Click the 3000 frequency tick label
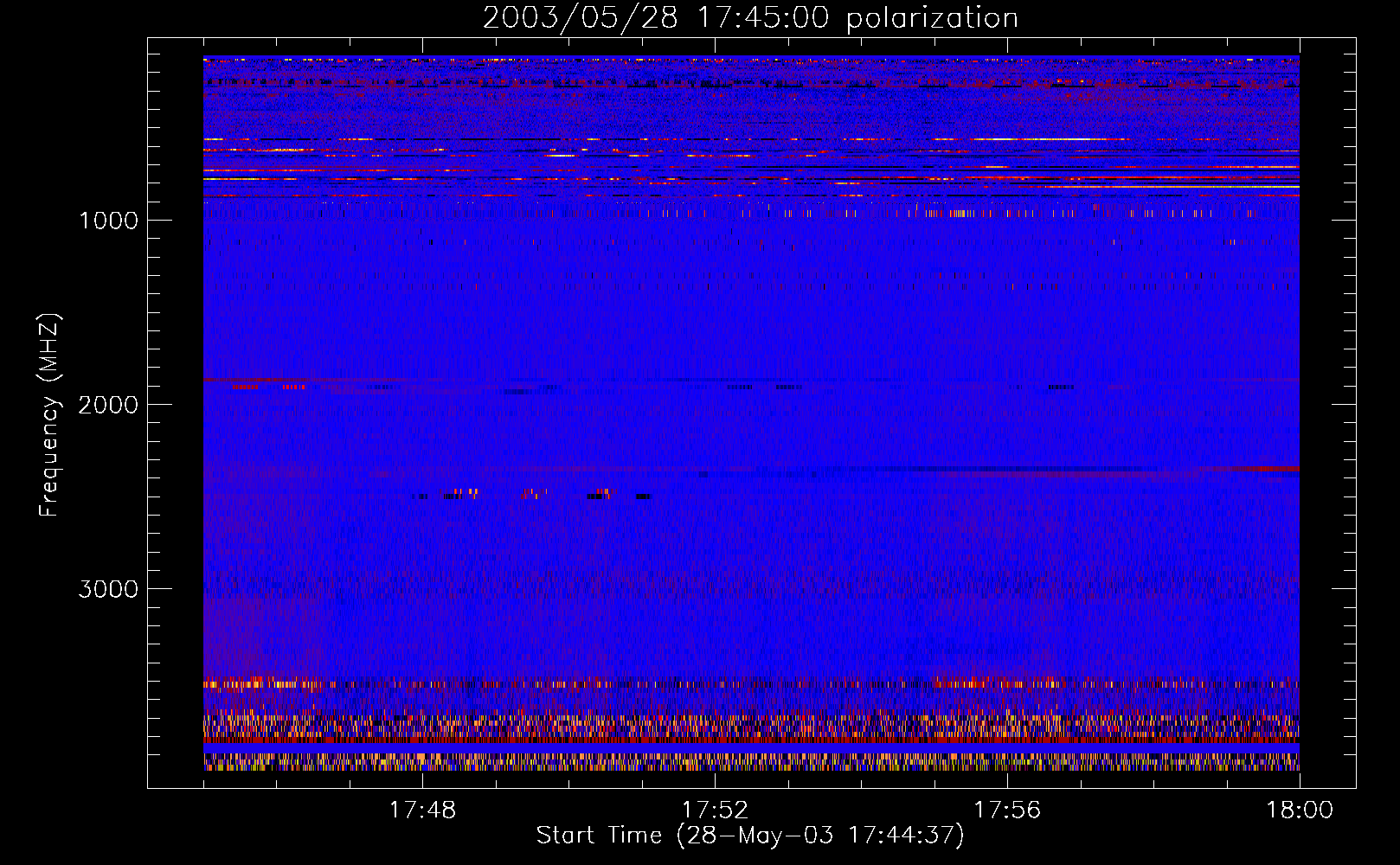This screenshot has width=1400, height=865. 108,589
